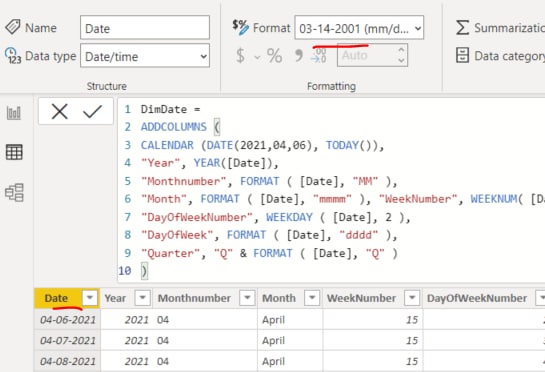Click "DayOfWeek" on formula line 8
The image size is (545, 372).
coord(177,235)
